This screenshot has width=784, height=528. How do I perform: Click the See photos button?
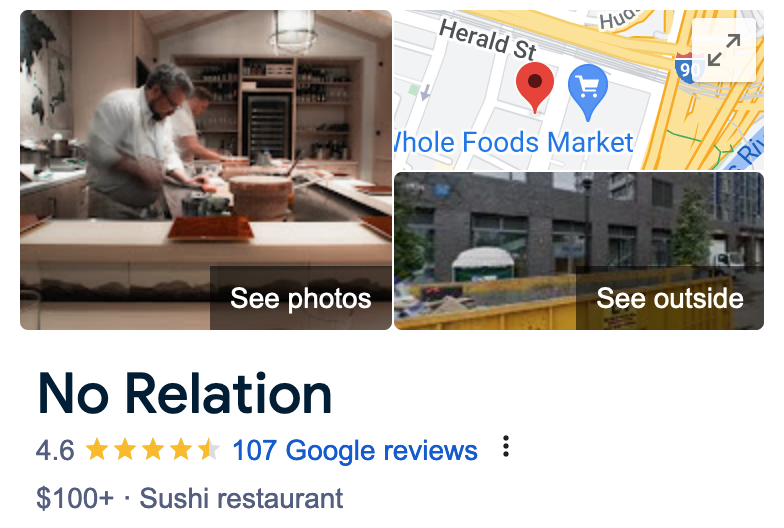tap(300, 298)
